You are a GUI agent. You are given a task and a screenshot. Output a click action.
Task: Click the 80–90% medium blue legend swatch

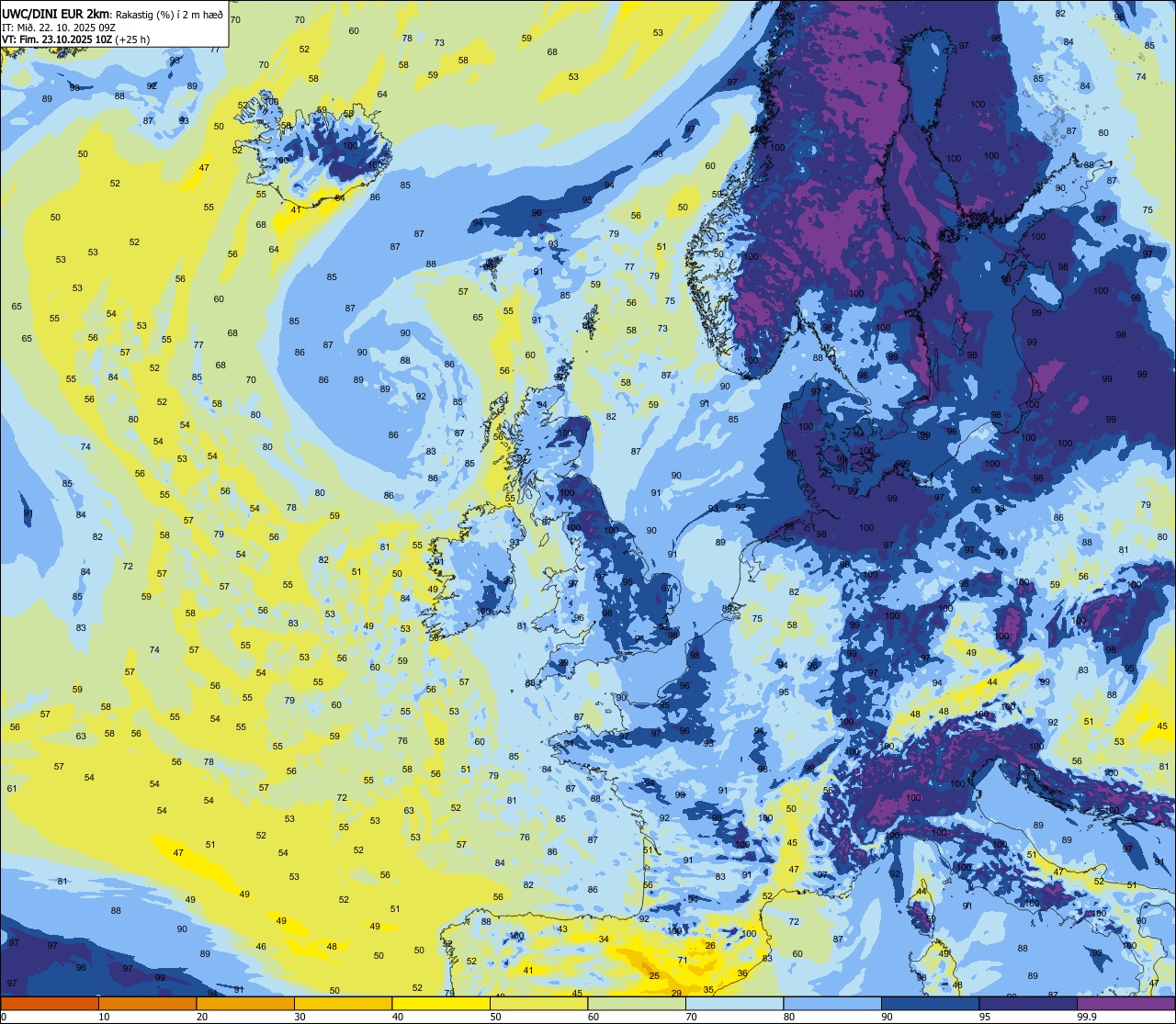coord(832,1003)
